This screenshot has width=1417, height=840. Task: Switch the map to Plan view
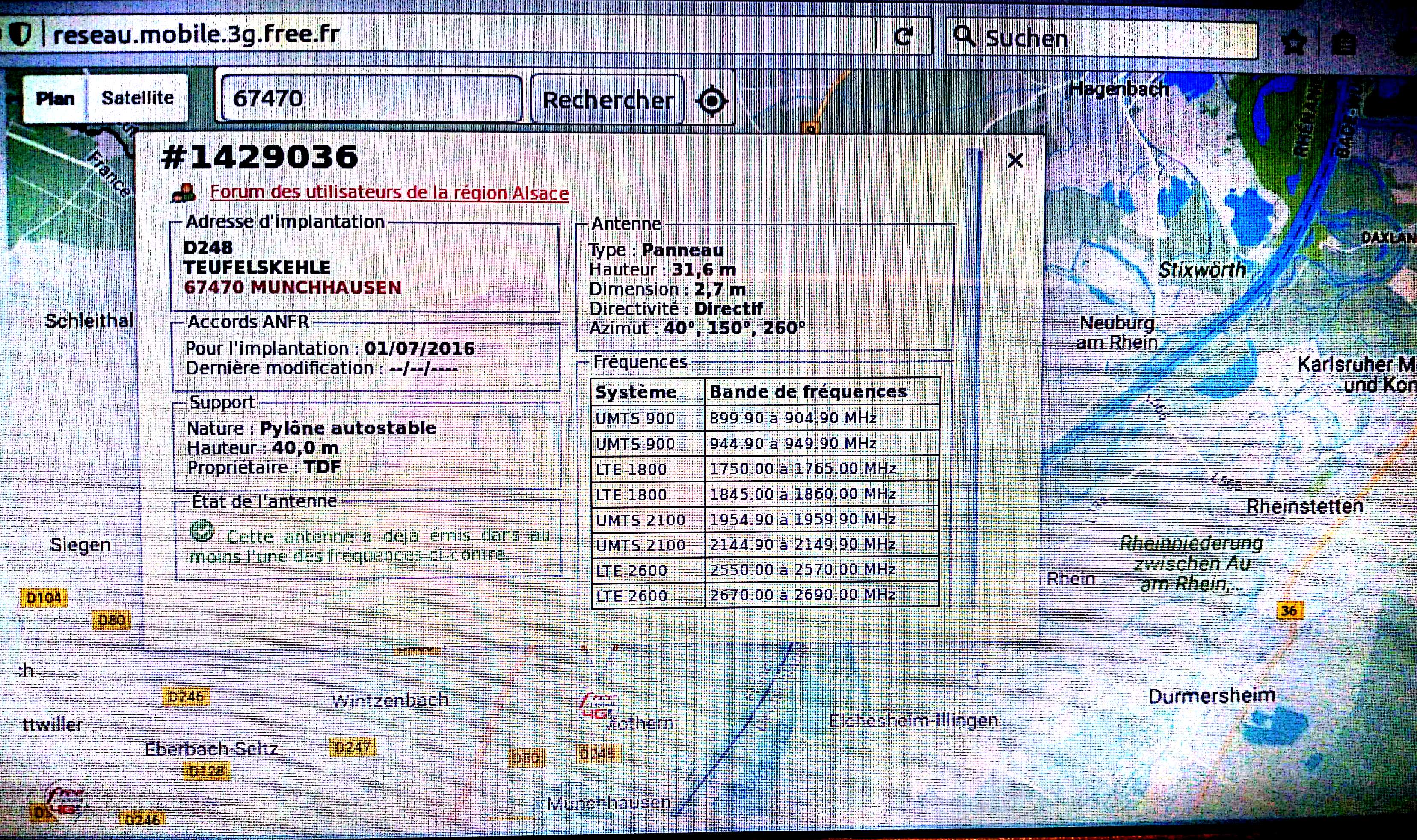click(x=55, y=98)
